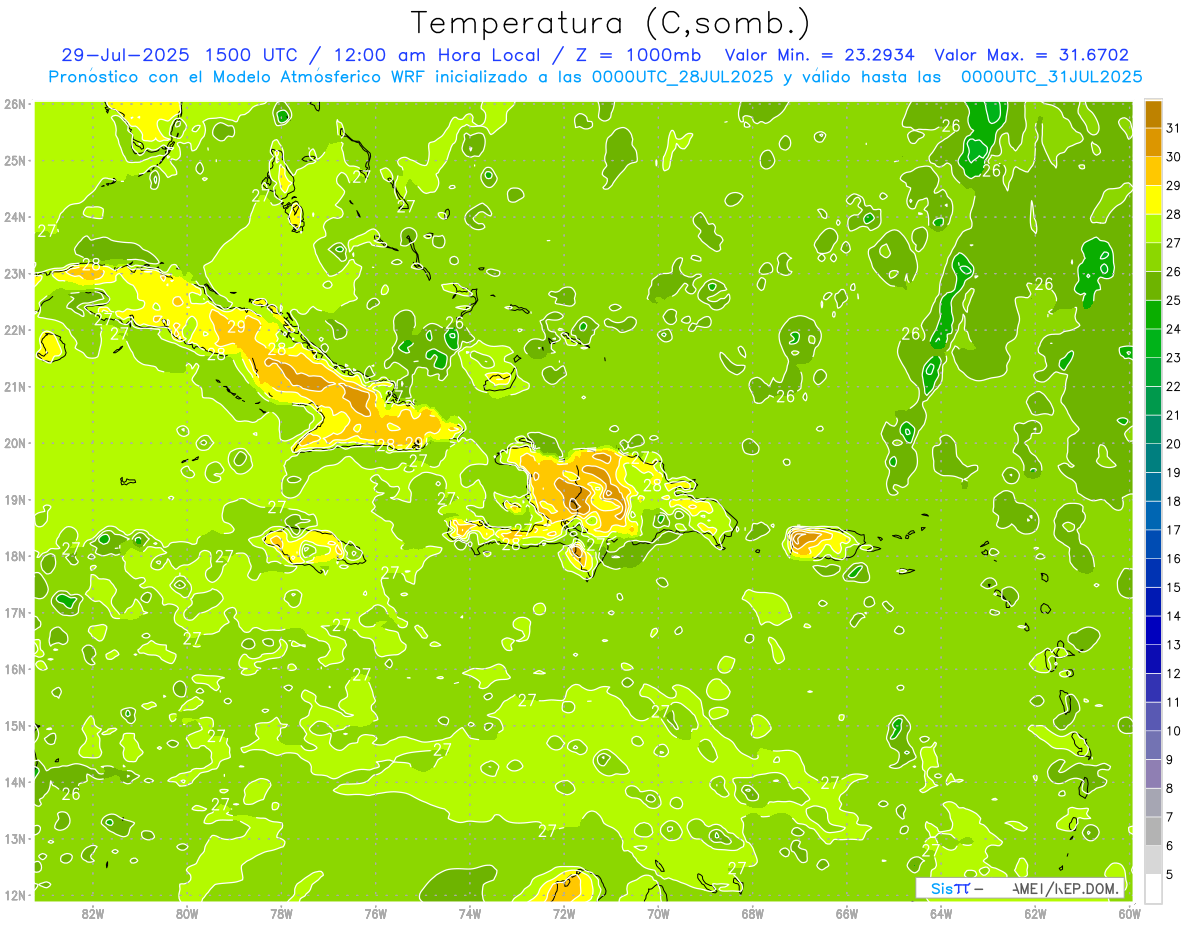Click the color bar label "8"

tap(1172, 788)
